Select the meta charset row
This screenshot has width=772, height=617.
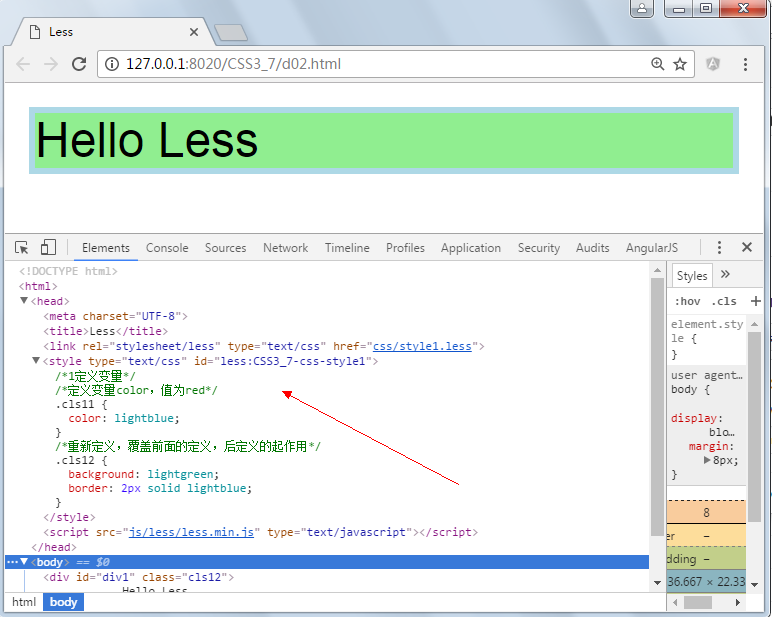(x=326, y=316)
